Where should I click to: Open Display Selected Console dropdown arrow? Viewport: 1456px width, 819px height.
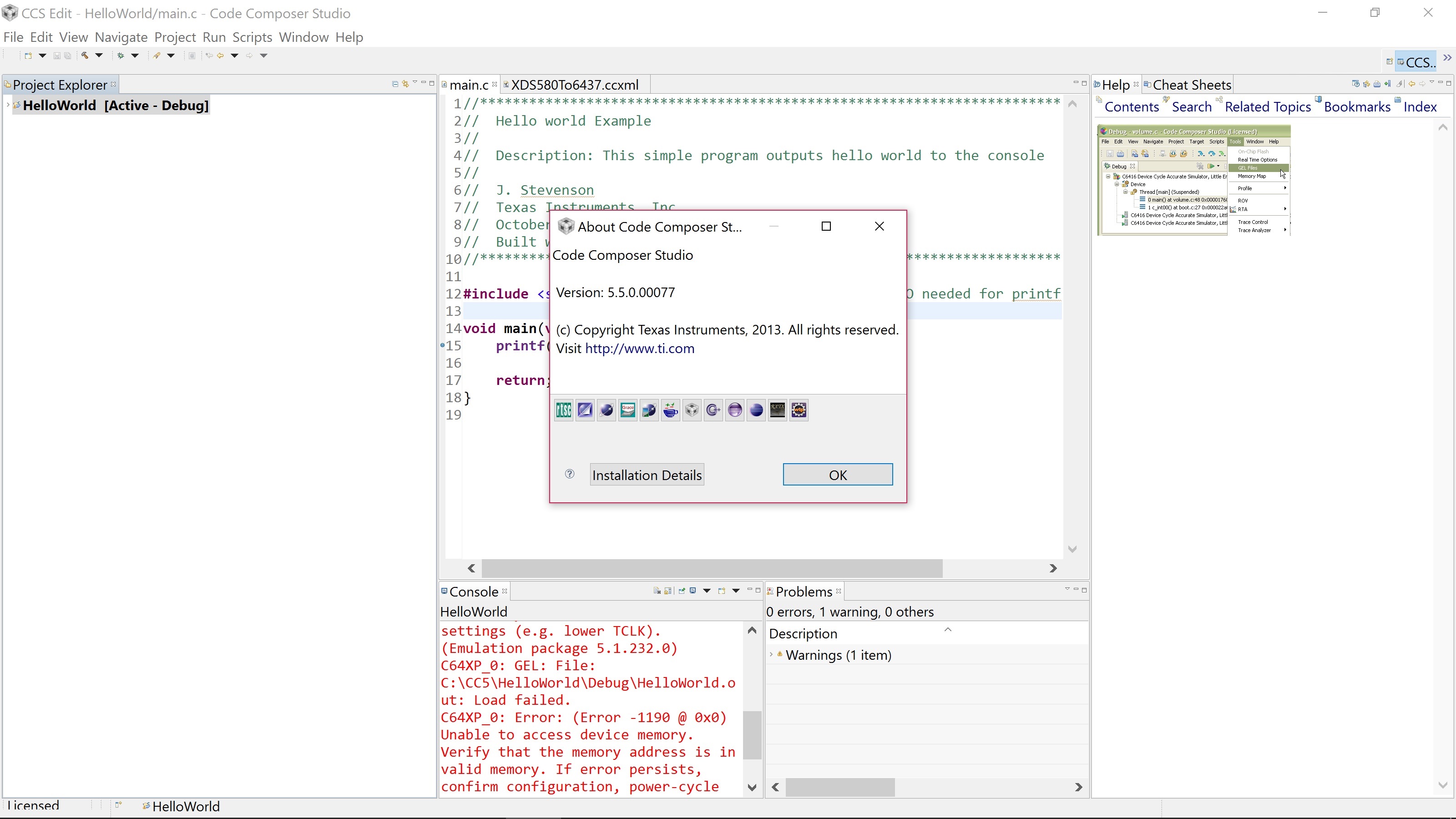click(x=707, y=591)
